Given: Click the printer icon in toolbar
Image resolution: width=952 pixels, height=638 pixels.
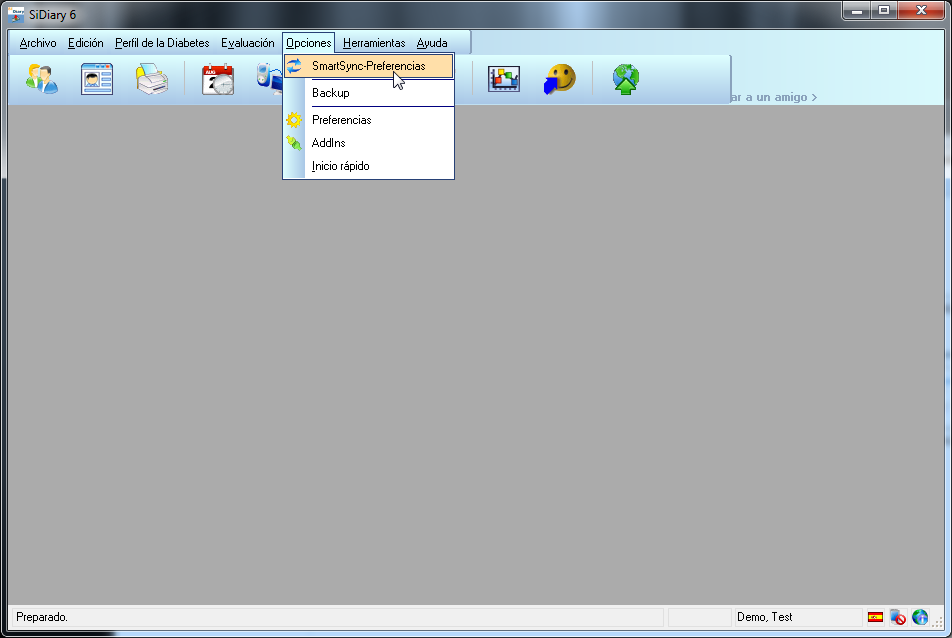Looking at the screenshot, I should coord(152,79).
